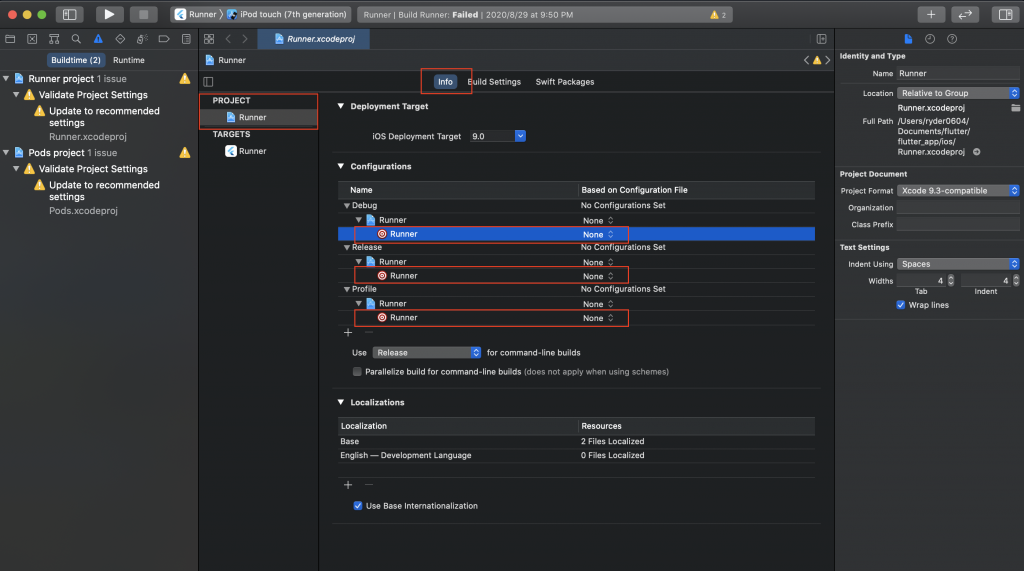Click the Class Prefix text field

click(958, 225)
